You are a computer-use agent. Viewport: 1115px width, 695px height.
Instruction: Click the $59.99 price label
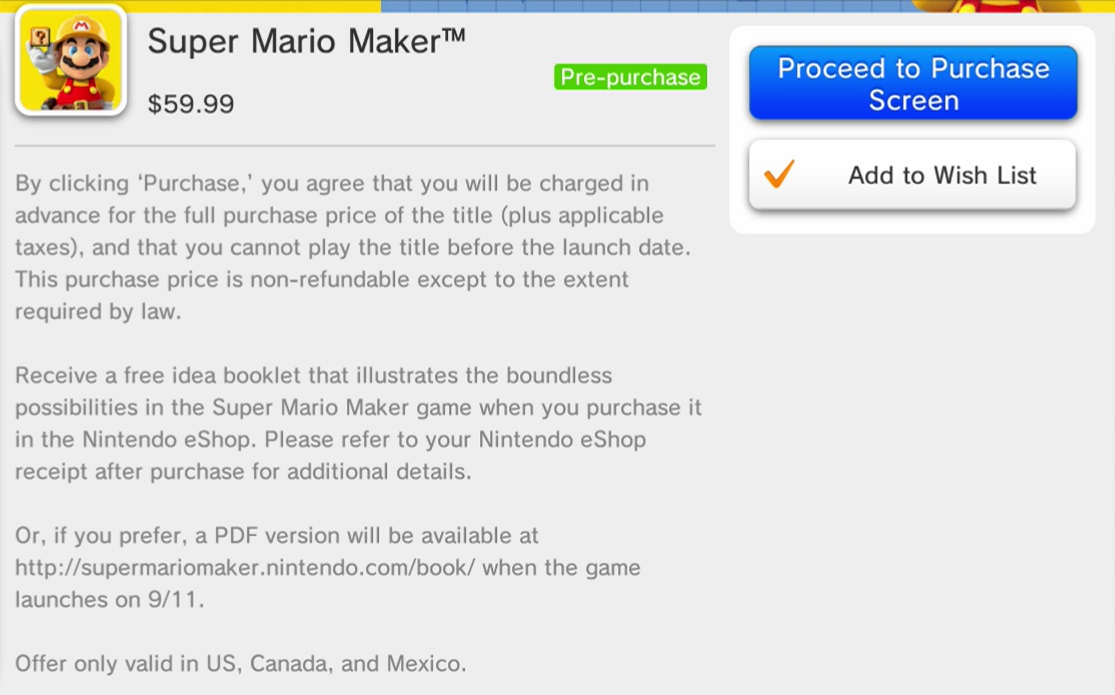190,104
